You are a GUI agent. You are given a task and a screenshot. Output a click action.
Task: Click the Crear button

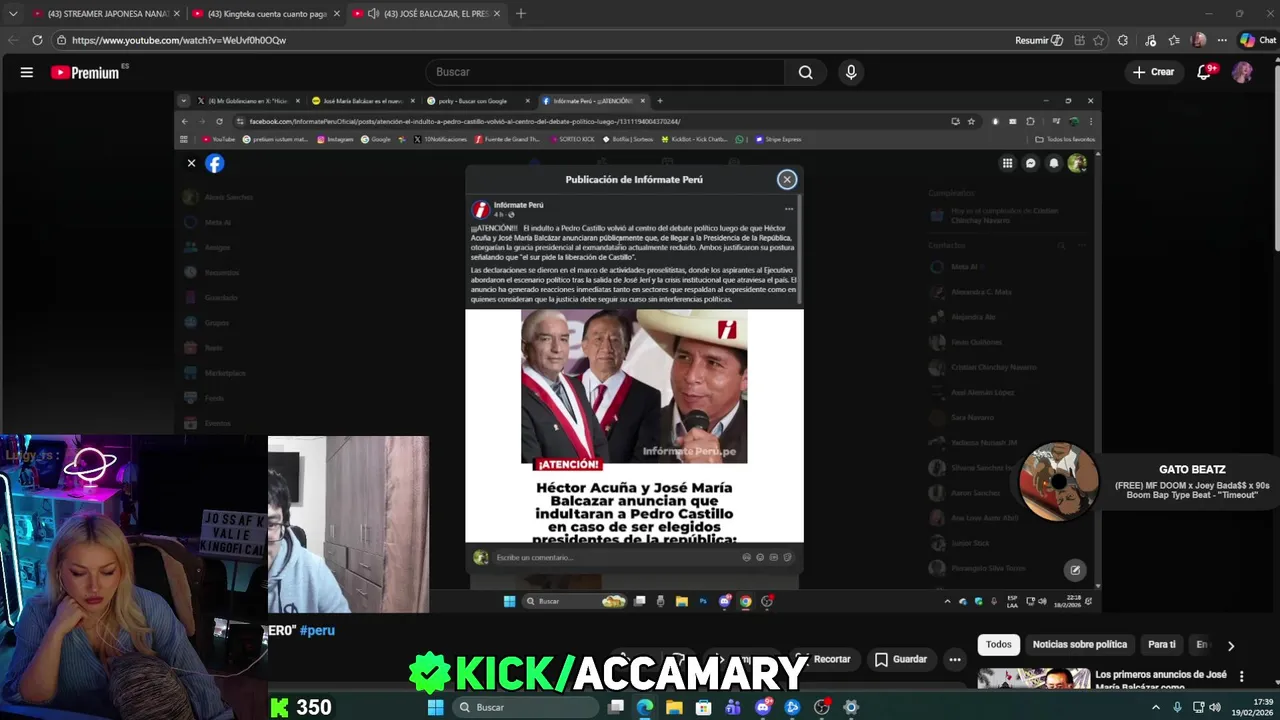(x=1153, y=72)
